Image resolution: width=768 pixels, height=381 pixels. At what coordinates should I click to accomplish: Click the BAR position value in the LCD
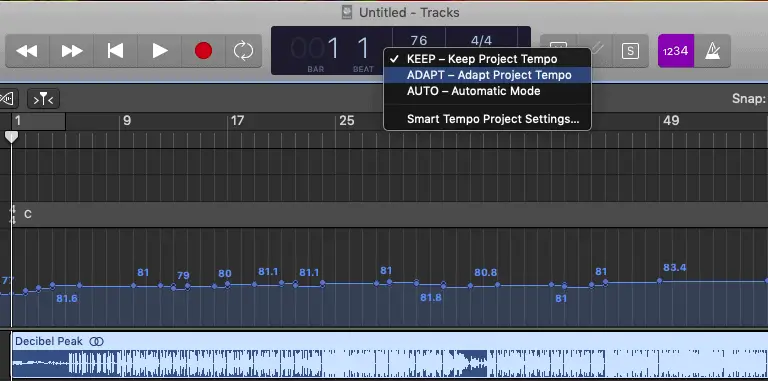point(315,49)
